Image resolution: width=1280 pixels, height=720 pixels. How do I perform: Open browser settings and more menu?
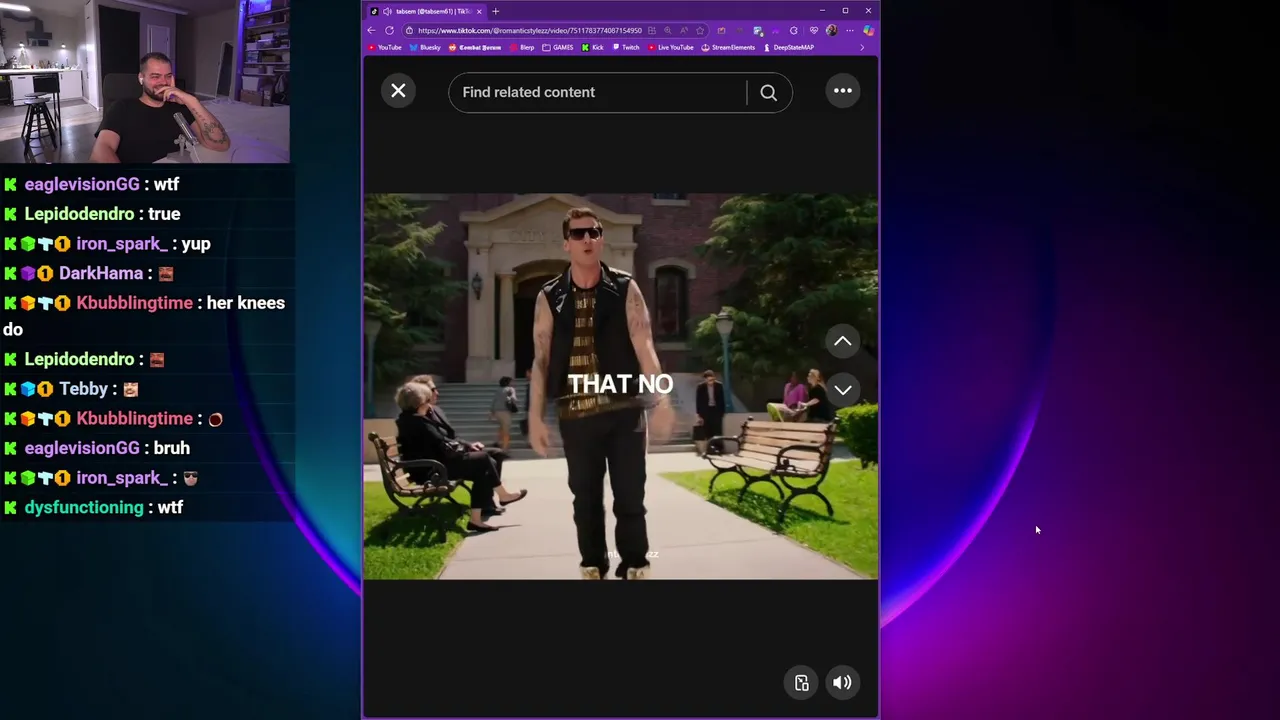[x=850, y=30]
